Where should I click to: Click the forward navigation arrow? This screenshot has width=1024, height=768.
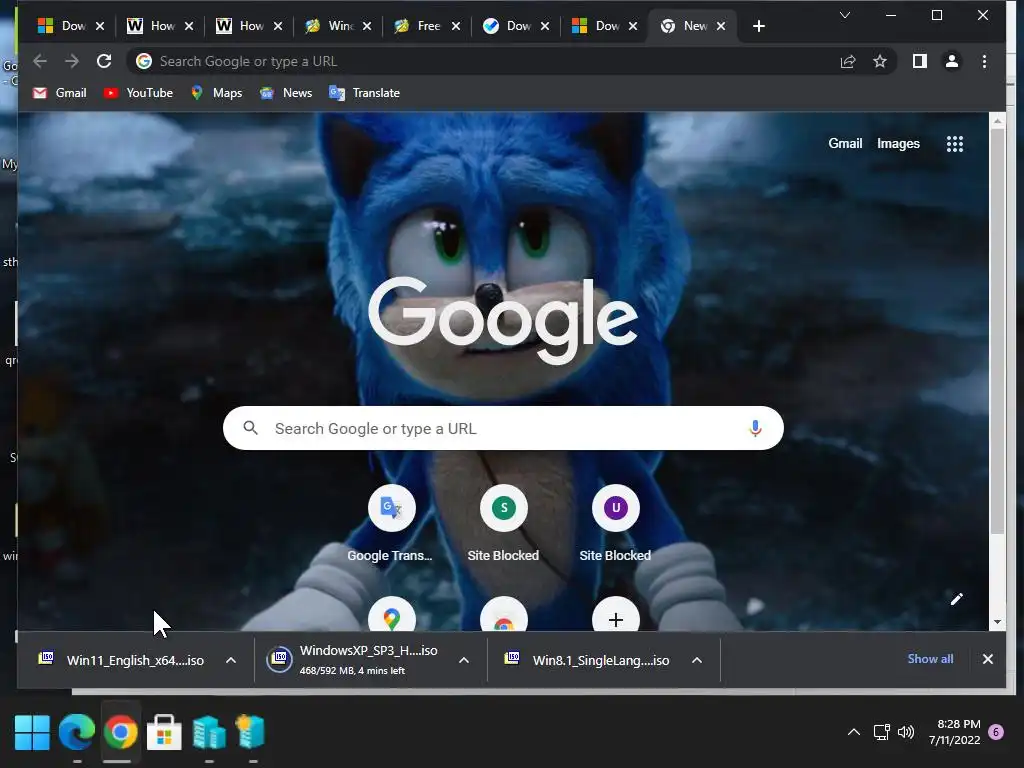(72, 61)
